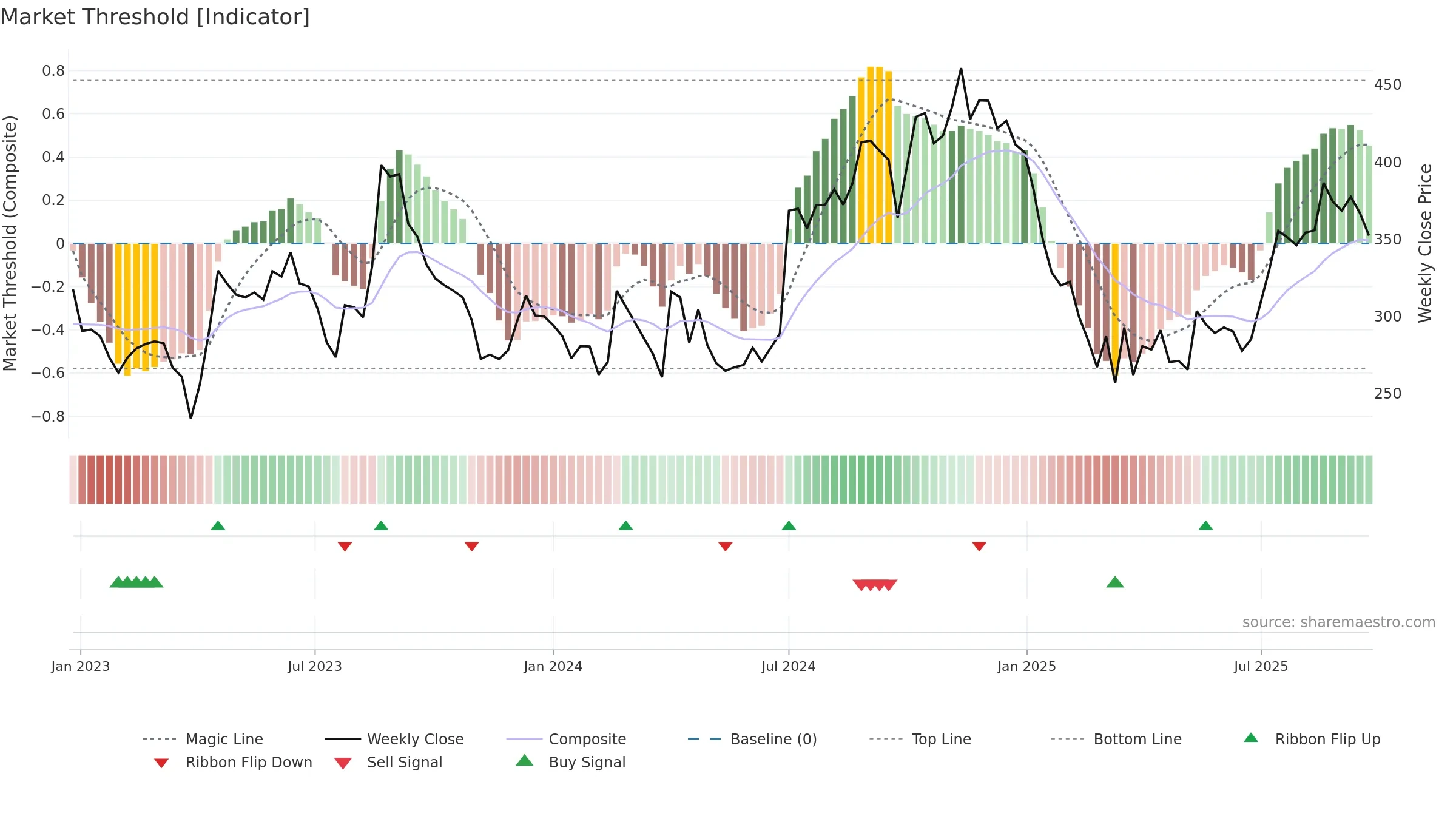Click the 250 price axis label

1388,393
